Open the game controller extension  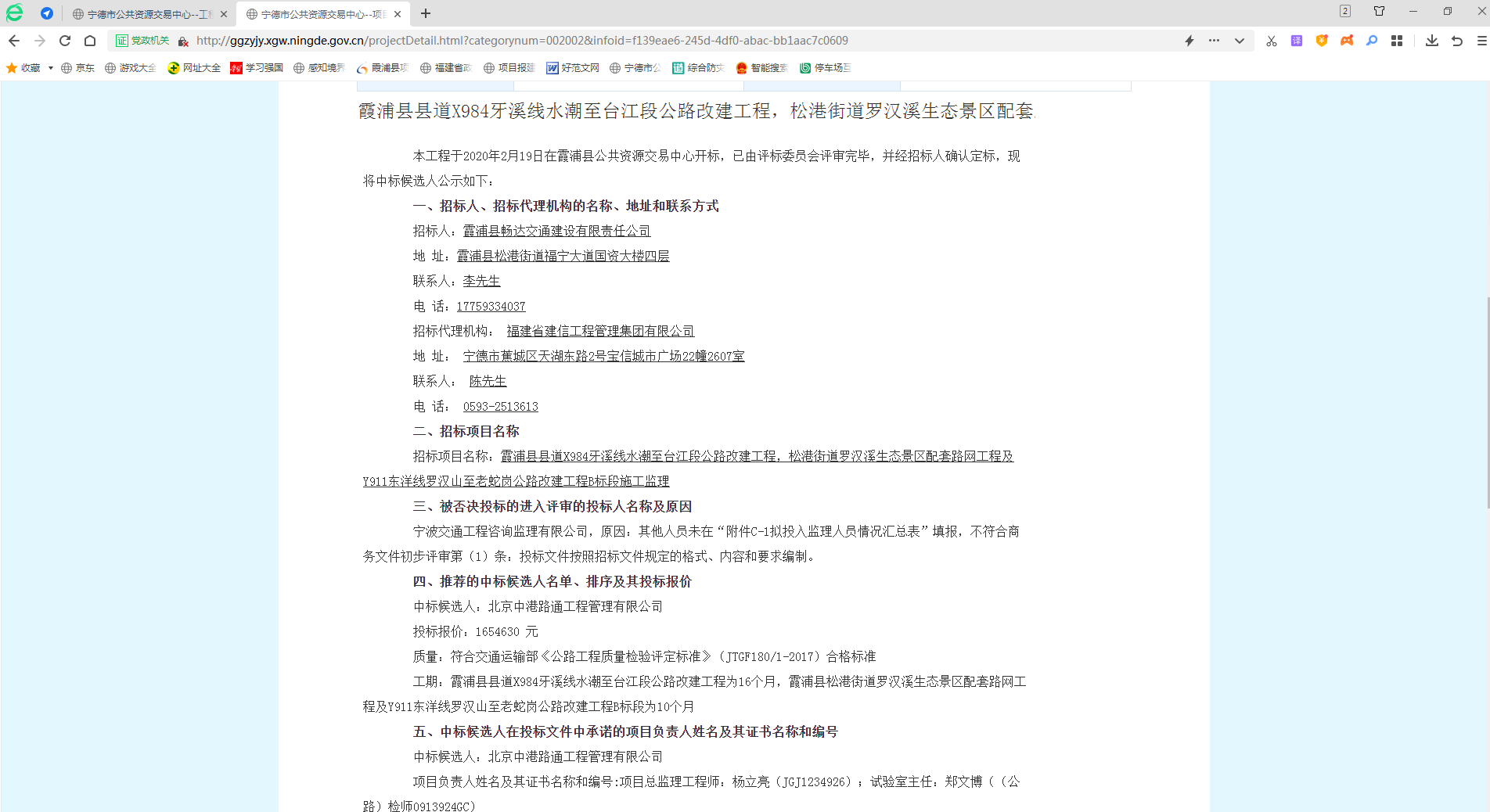click(x=1347, y=41)
